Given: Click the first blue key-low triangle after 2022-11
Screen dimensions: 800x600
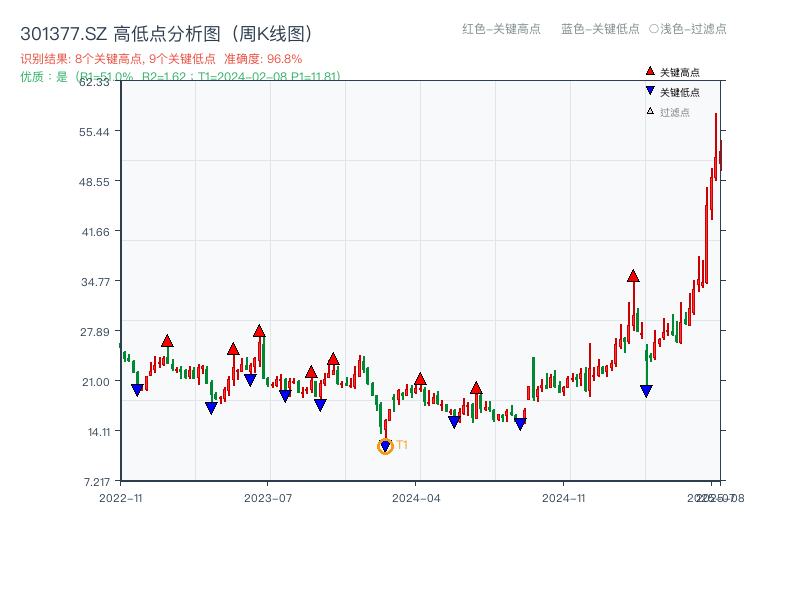Looking at the screenshot, I should 137,390.
